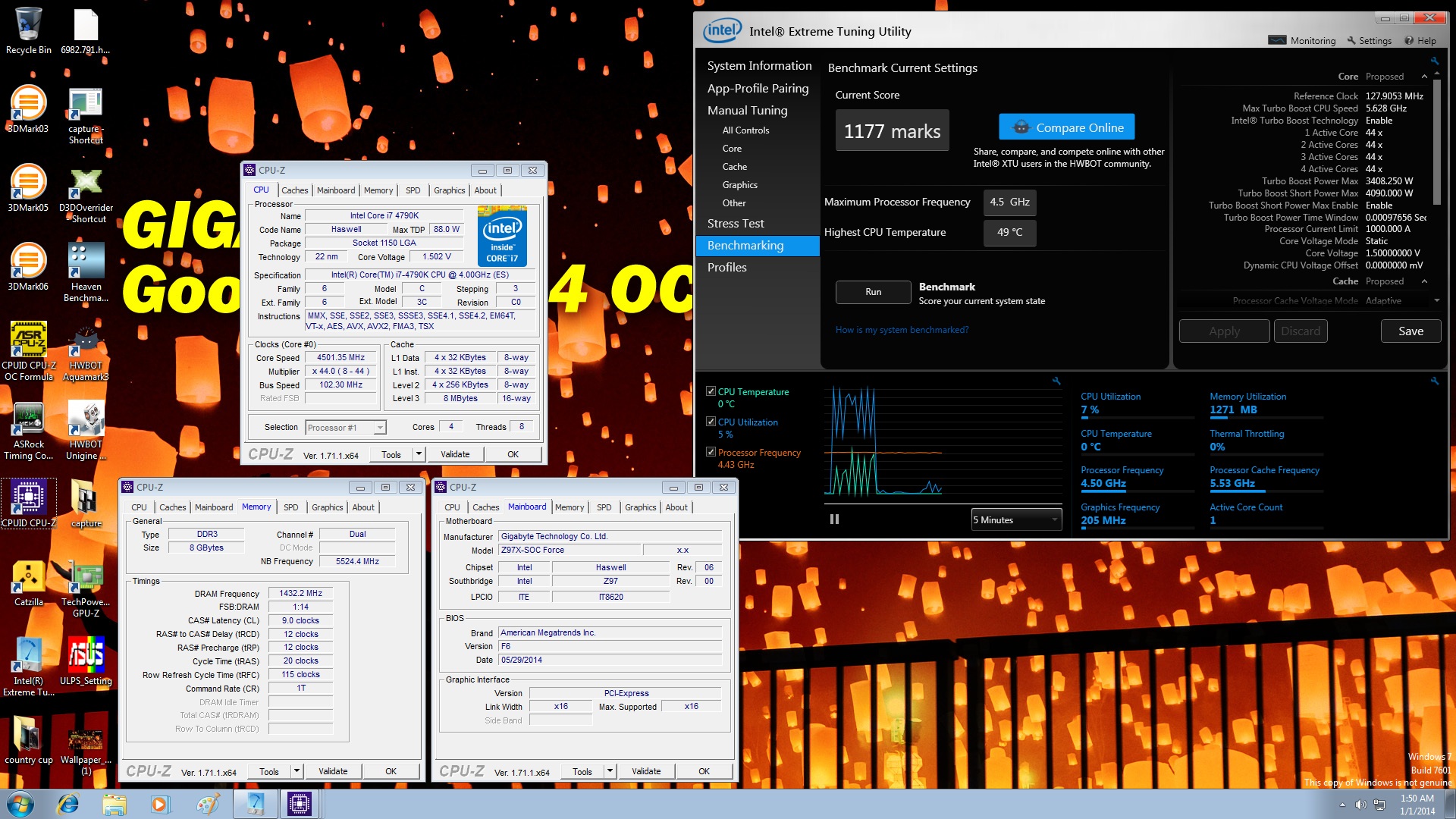Open Processor #1 selection dropdown in CPU-Z

point(346,428)
